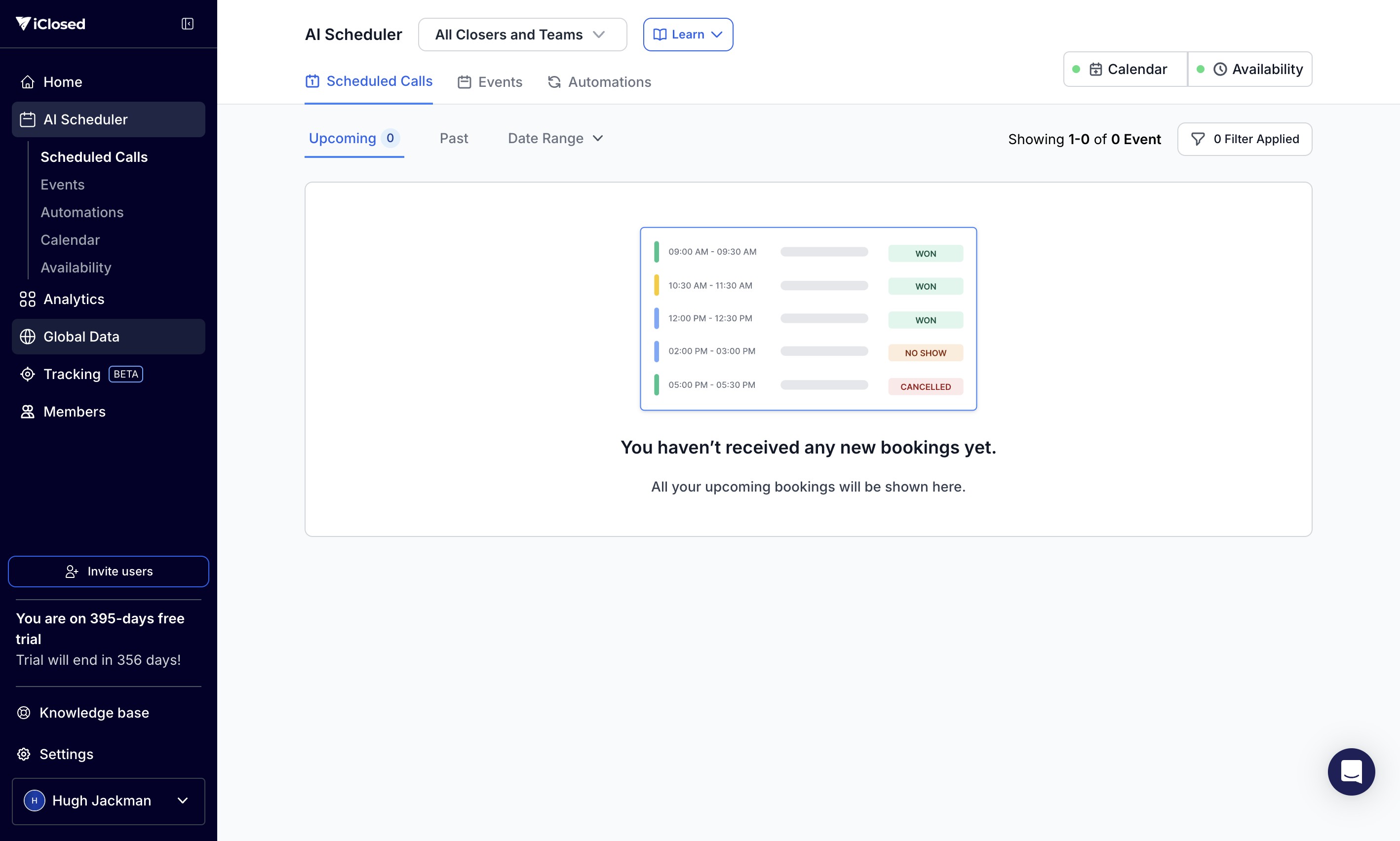Switch to the Events tab
The height and width of the screenshot is (841, 1400).
pos(490,82)
